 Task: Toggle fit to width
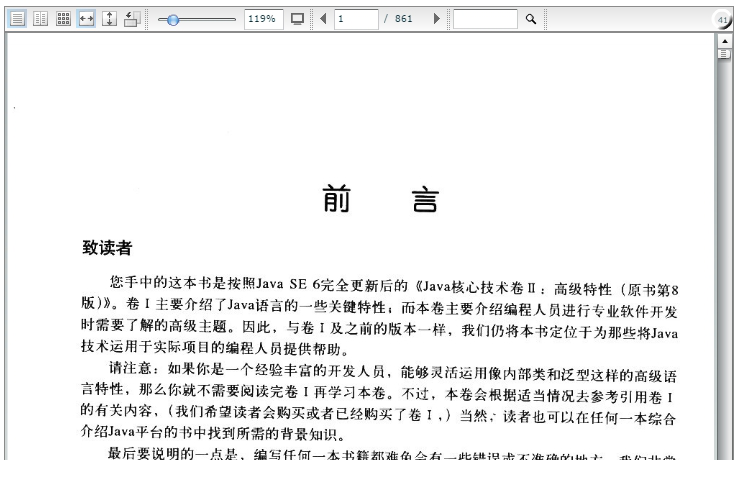pyautogui.click(x=86, y=19)
